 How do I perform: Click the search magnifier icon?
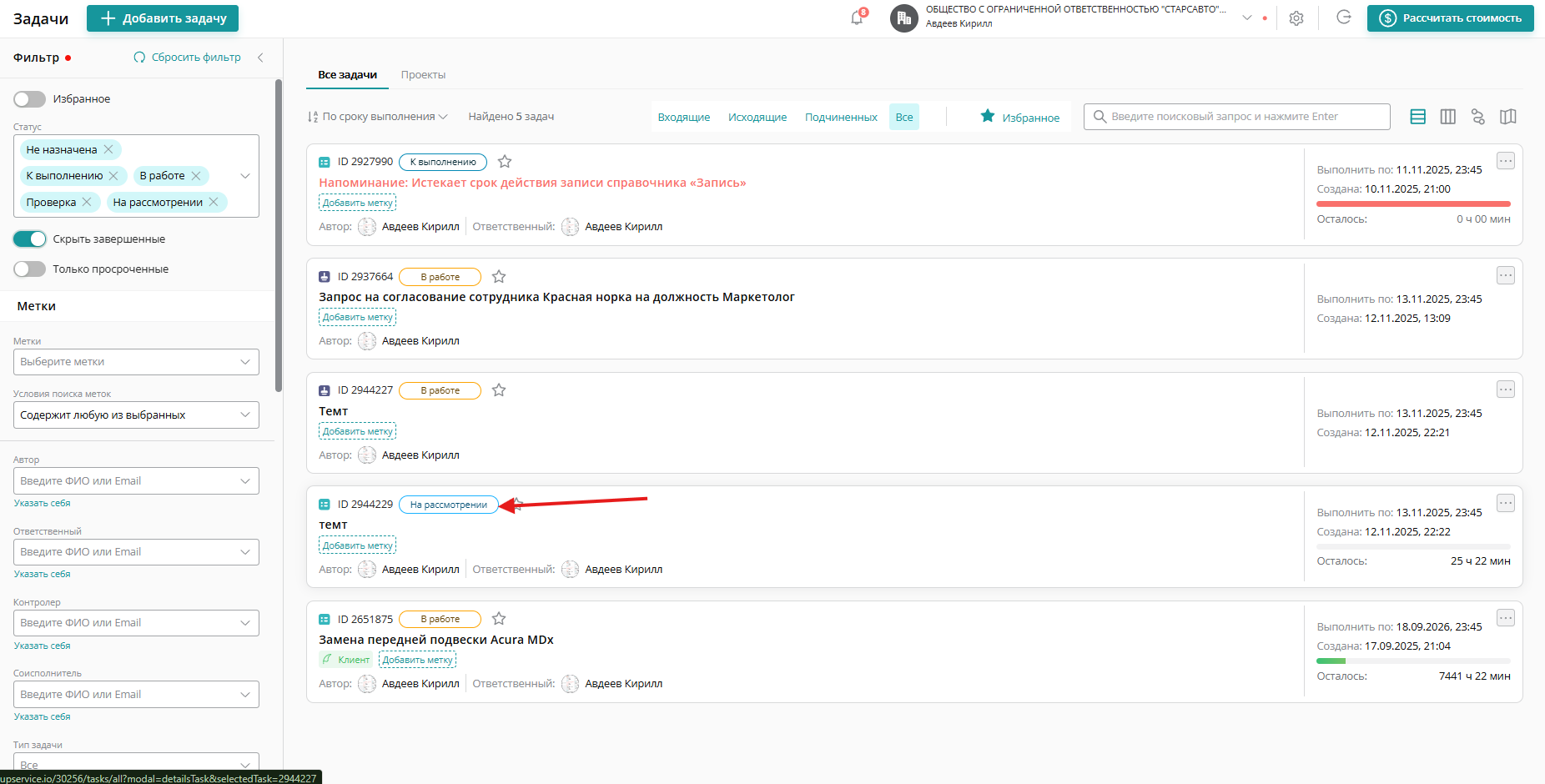1100,117
